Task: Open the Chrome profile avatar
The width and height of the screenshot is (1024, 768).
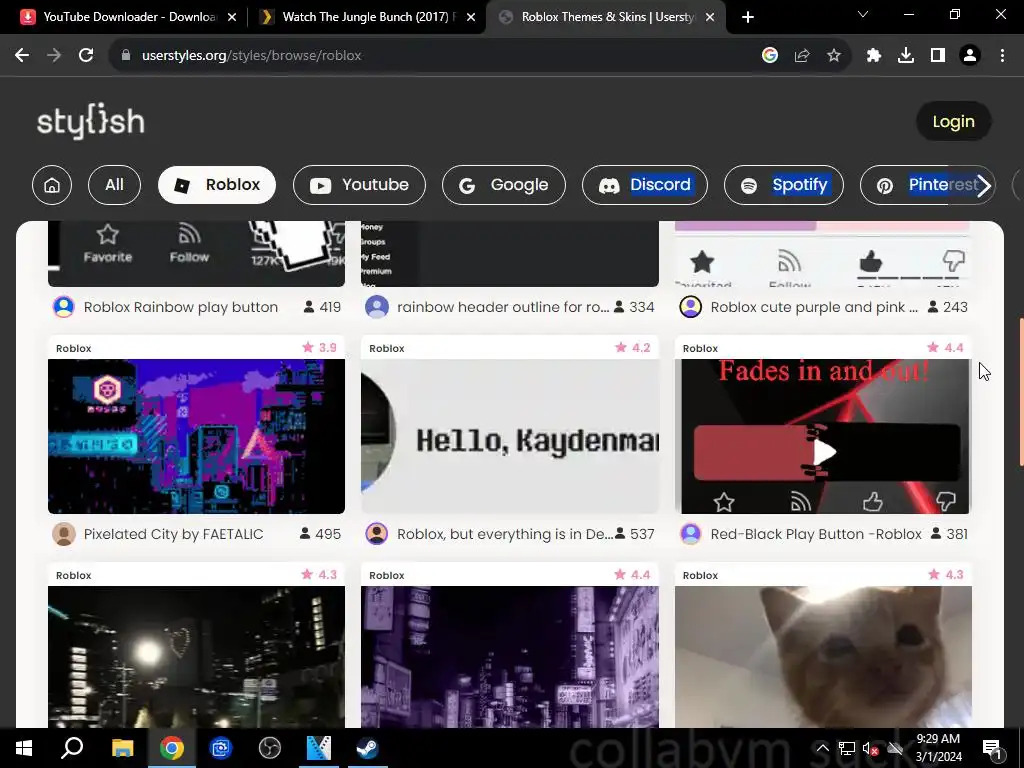Action: (x=970, y=56)
